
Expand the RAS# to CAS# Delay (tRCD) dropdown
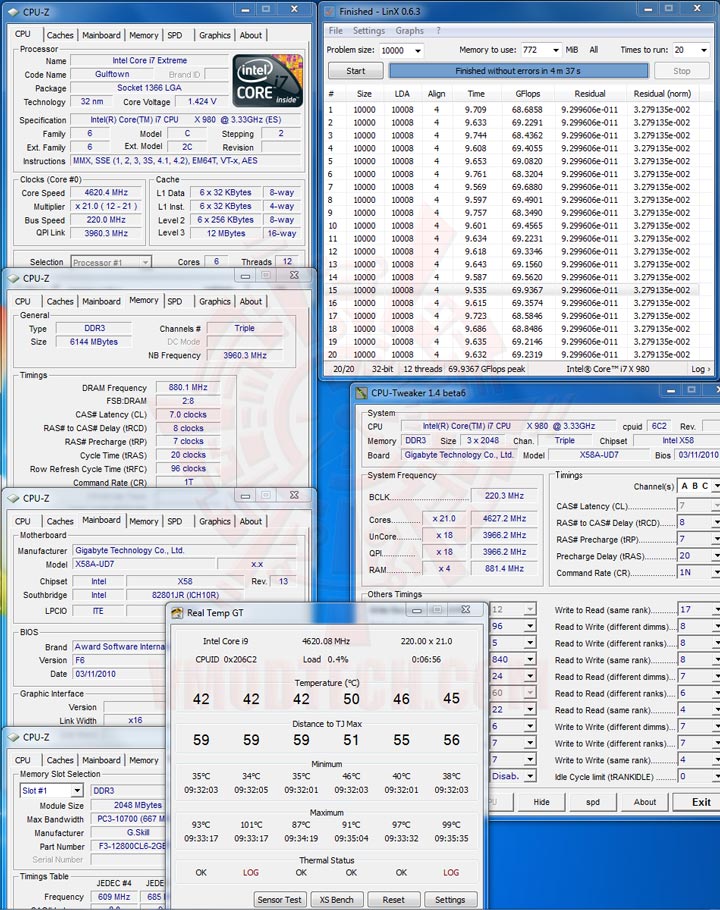click(716, 522)
